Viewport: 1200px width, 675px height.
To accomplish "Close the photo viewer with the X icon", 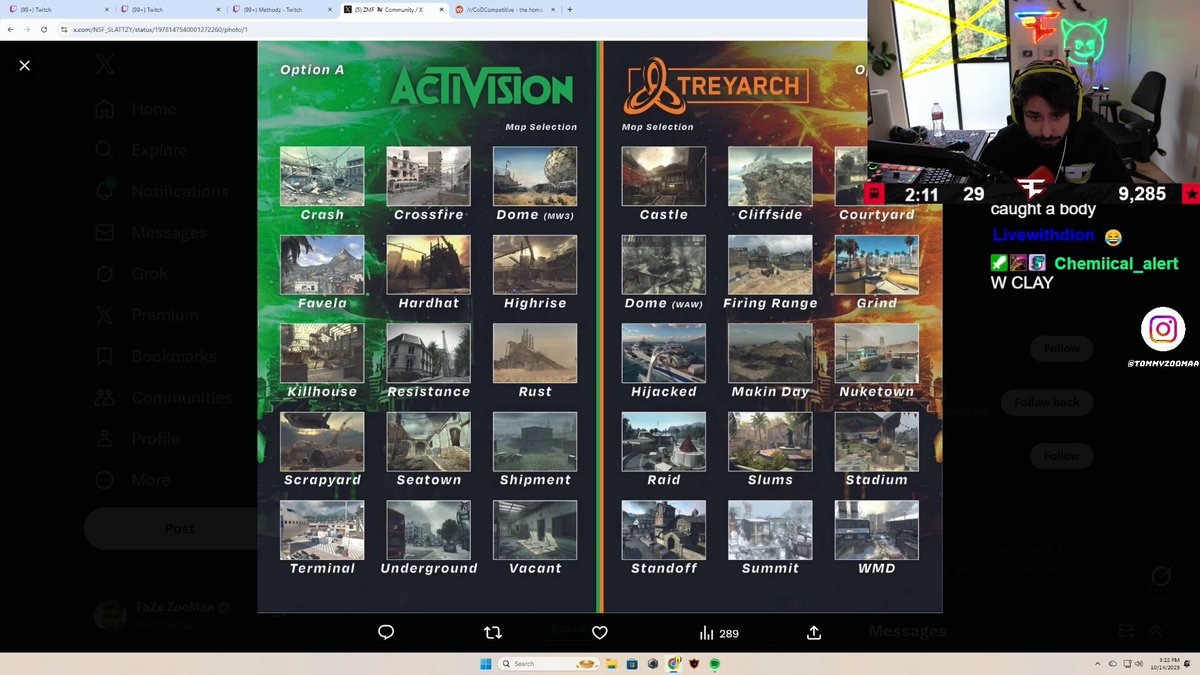I will (x=24, y=65).
